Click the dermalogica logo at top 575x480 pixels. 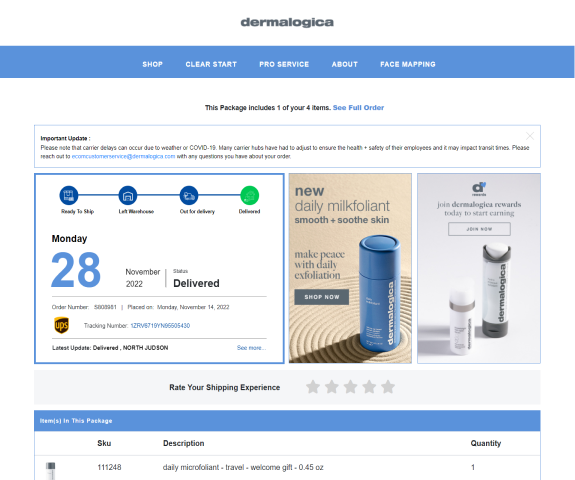(287, 22)
